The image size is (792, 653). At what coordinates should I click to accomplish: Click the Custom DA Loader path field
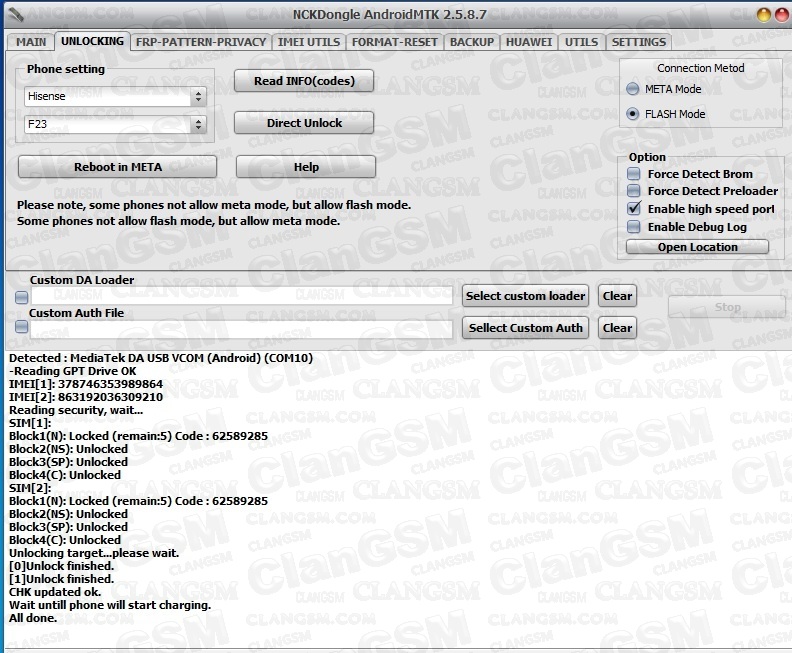(x=241, y=296)
